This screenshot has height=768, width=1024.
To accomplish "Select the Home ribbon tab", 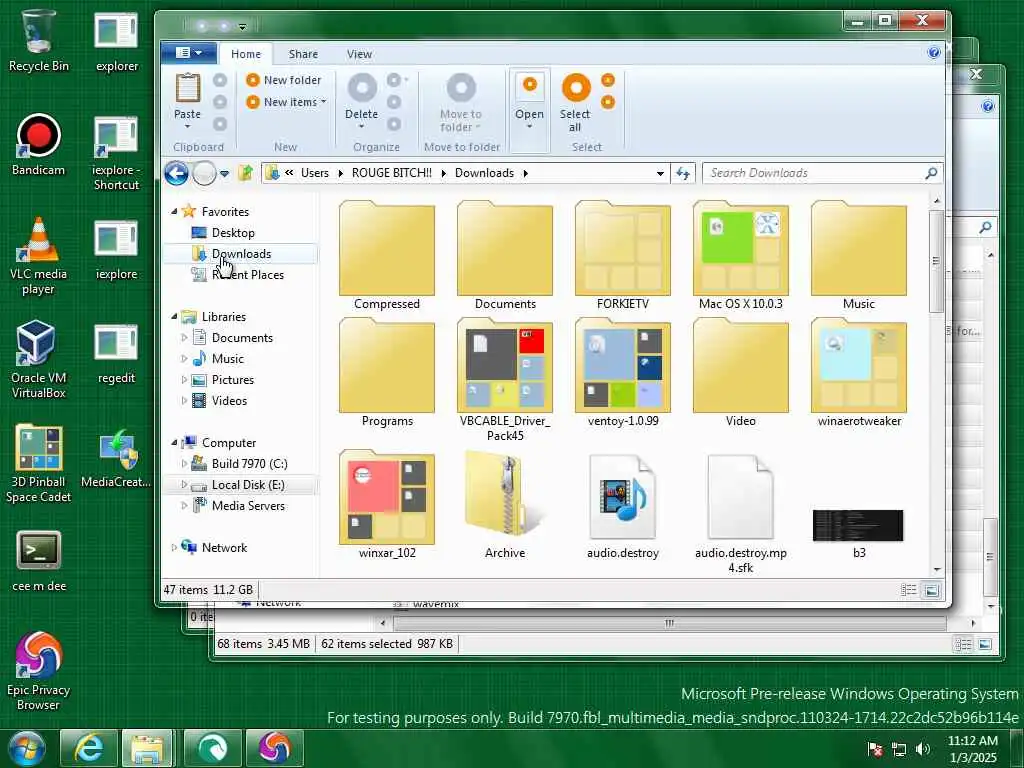I will (246, 54).
